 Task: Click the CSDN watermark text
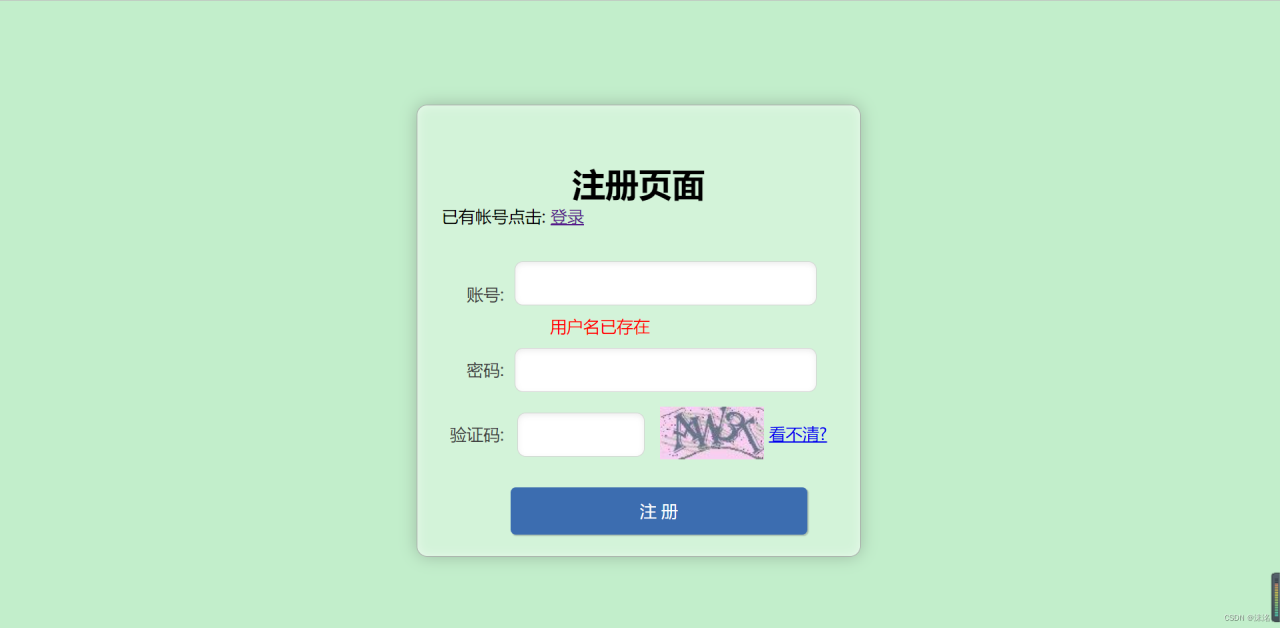[1247, 618]
